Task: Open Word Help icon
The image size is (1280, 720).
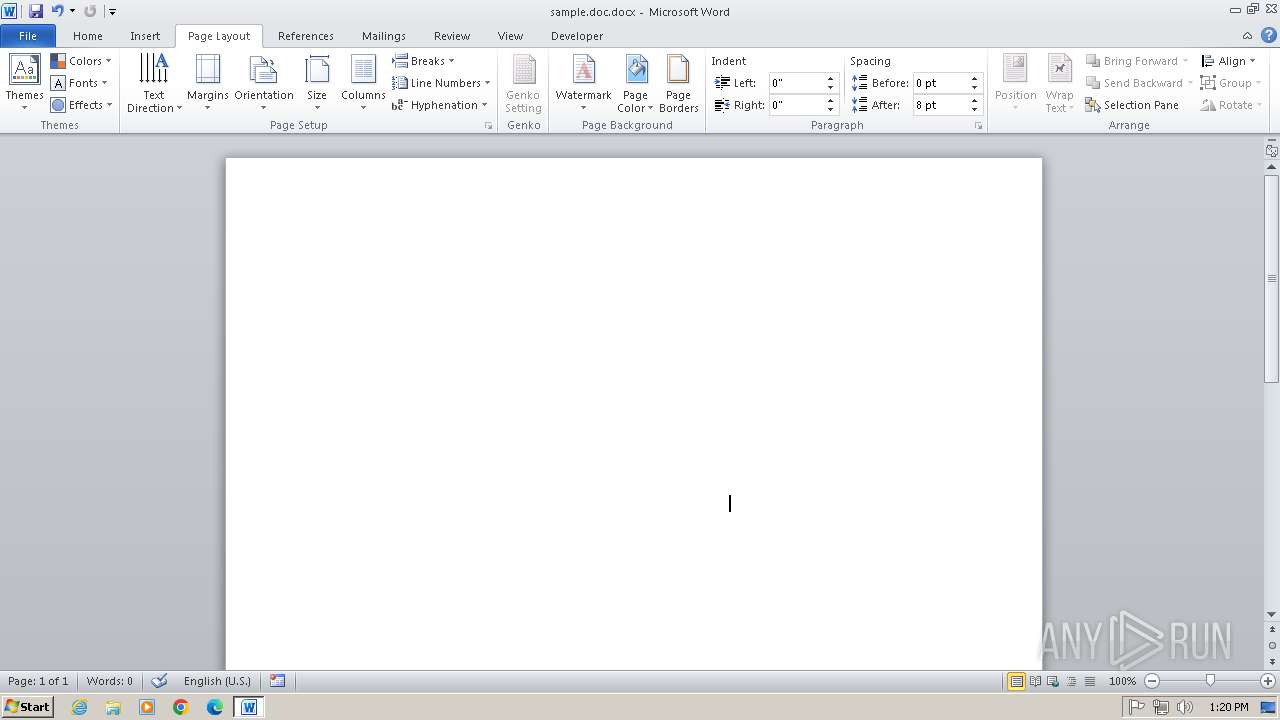Action: point(1269,35)
